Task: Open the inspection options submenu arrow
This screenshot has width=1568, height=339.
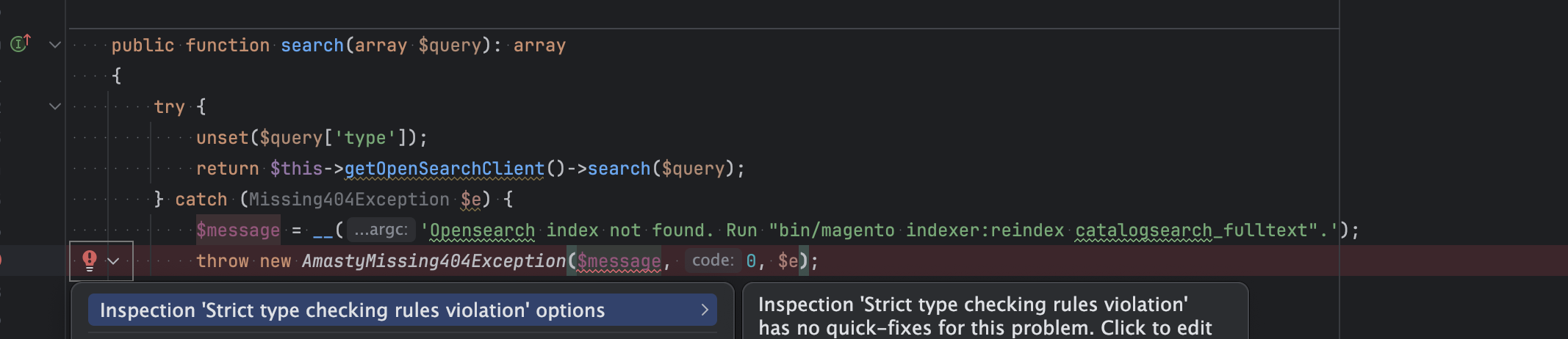Action: (704, 310)
